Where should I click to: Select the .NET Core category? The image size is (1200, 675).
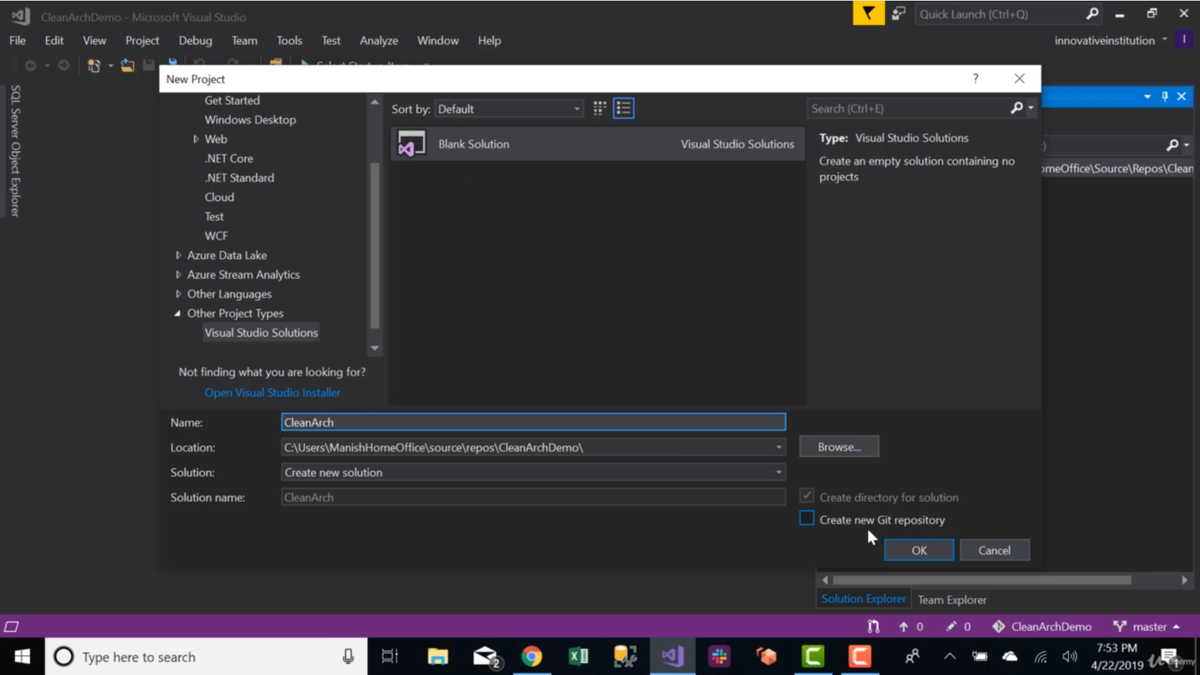(x=229, y=158)
